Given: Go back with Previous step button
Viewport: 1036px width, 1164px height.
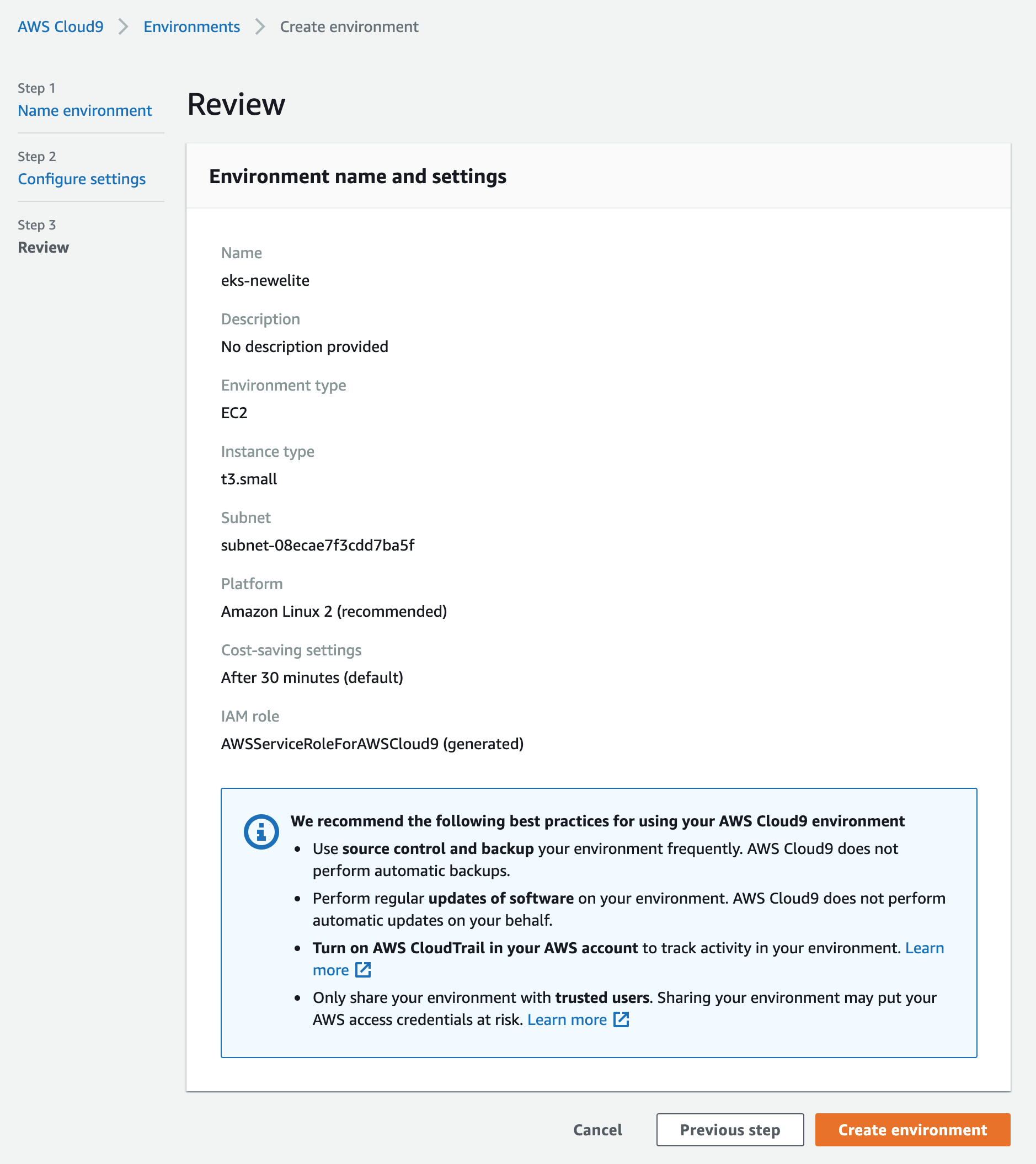Looking at the screenshot, I should click(730, 1130).
